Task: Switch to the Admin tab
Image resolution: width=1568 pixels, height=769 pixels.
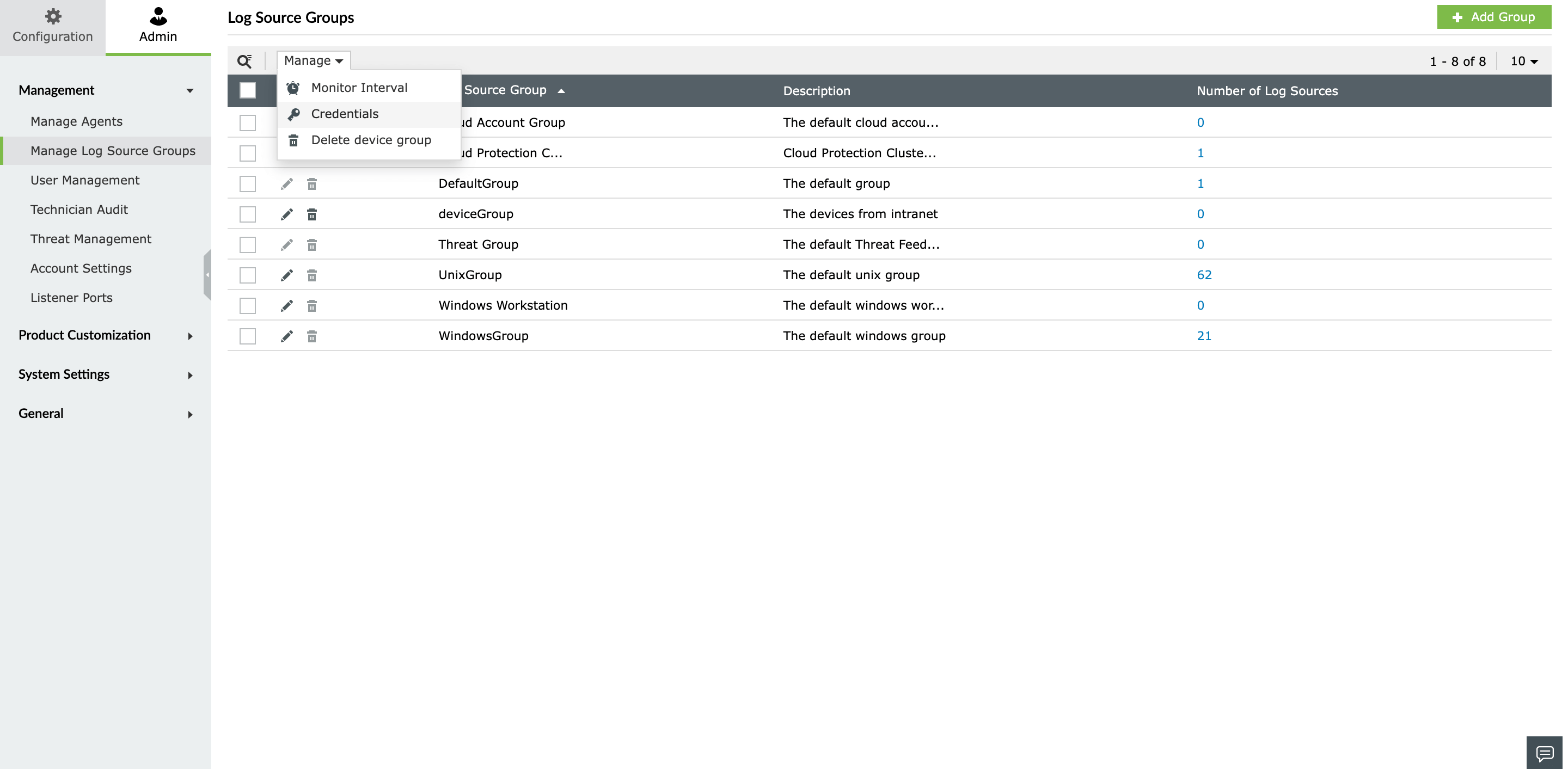Action: point(158,27)
